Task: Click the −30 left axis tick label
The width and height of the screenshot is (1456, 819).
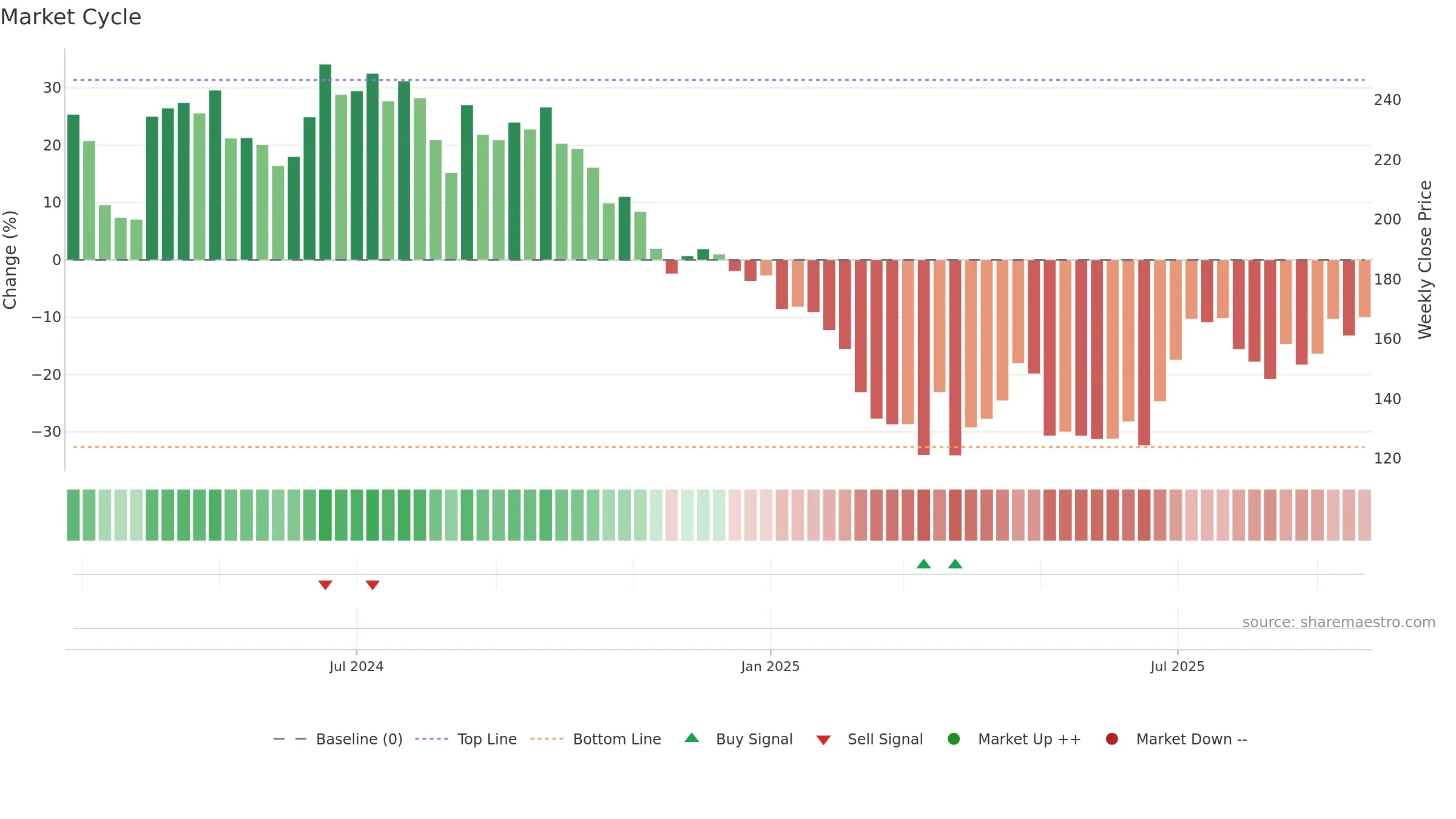Action: click(x=47, y=432)
